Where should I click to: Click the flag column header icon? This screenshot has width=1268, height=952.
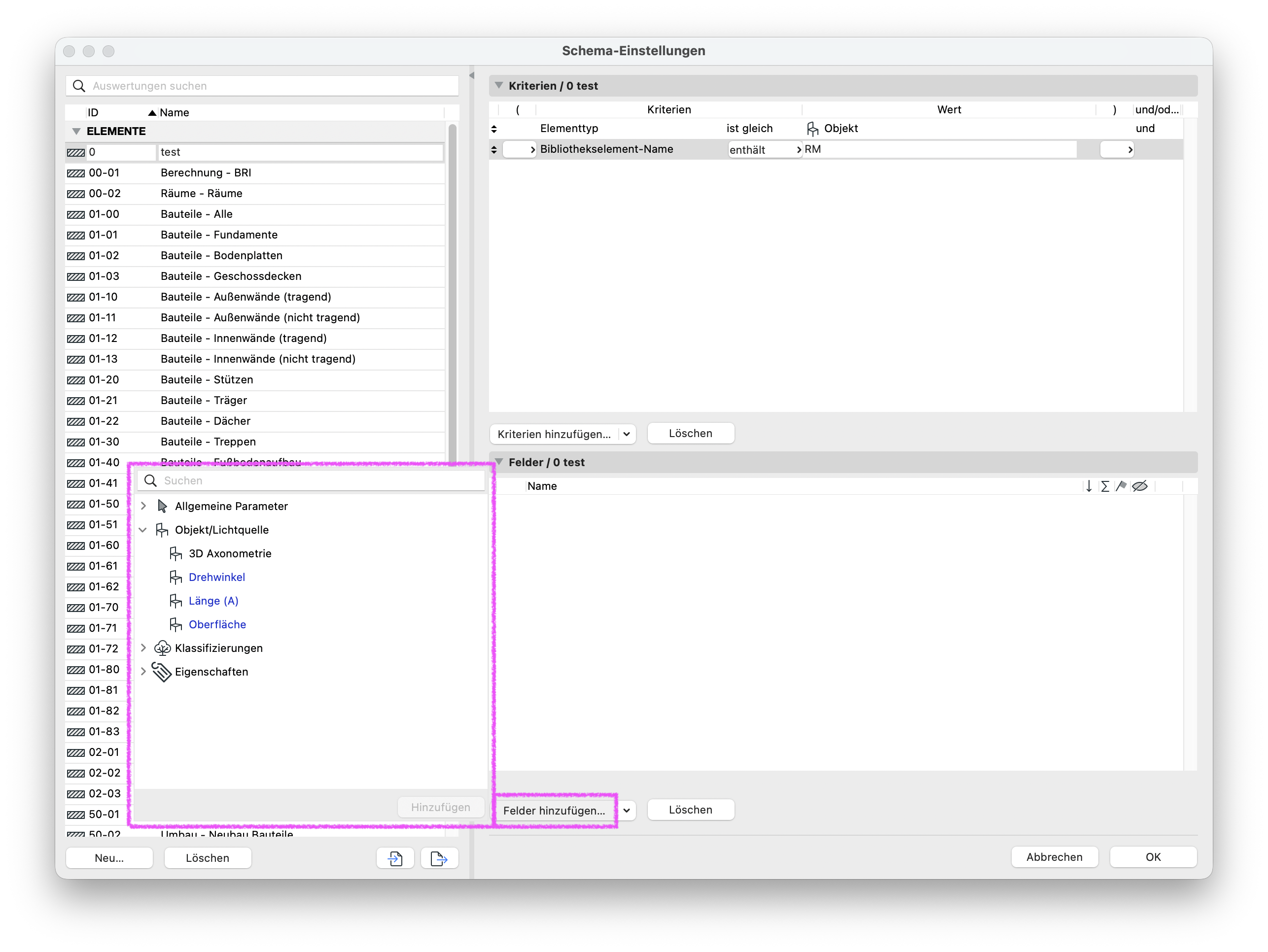point(1121,486)
